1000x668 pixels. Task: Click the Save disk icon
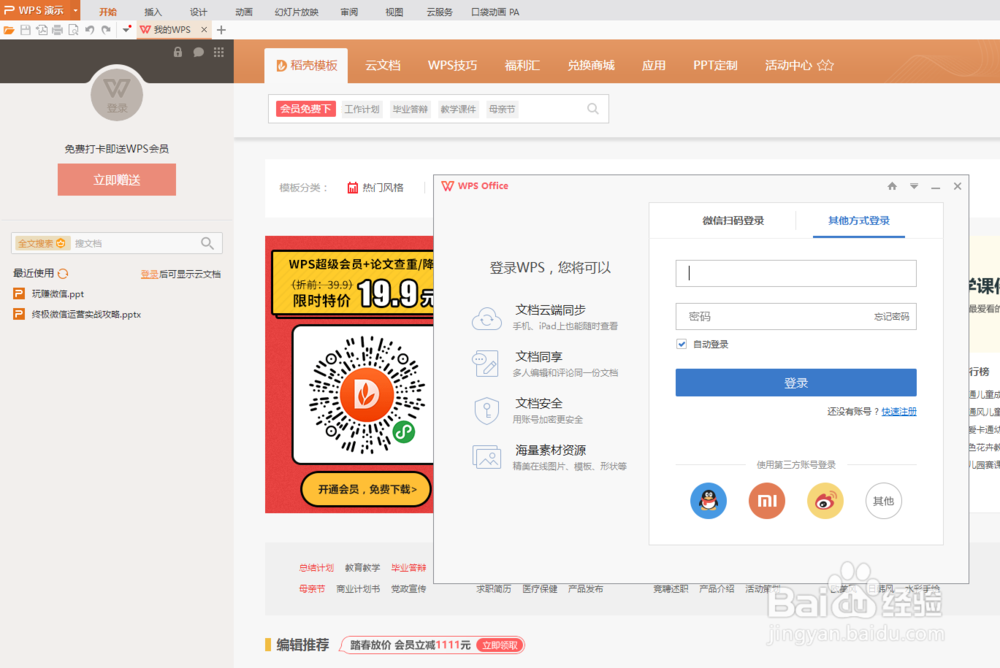(26, 30)
